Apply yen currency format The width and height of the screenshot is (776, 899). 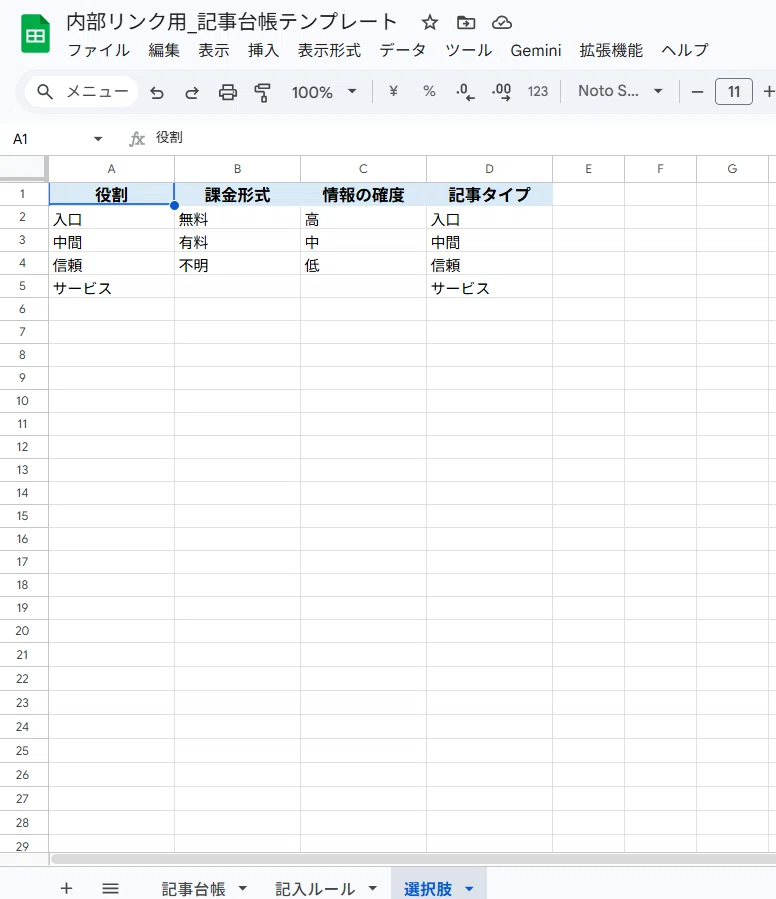393,91
